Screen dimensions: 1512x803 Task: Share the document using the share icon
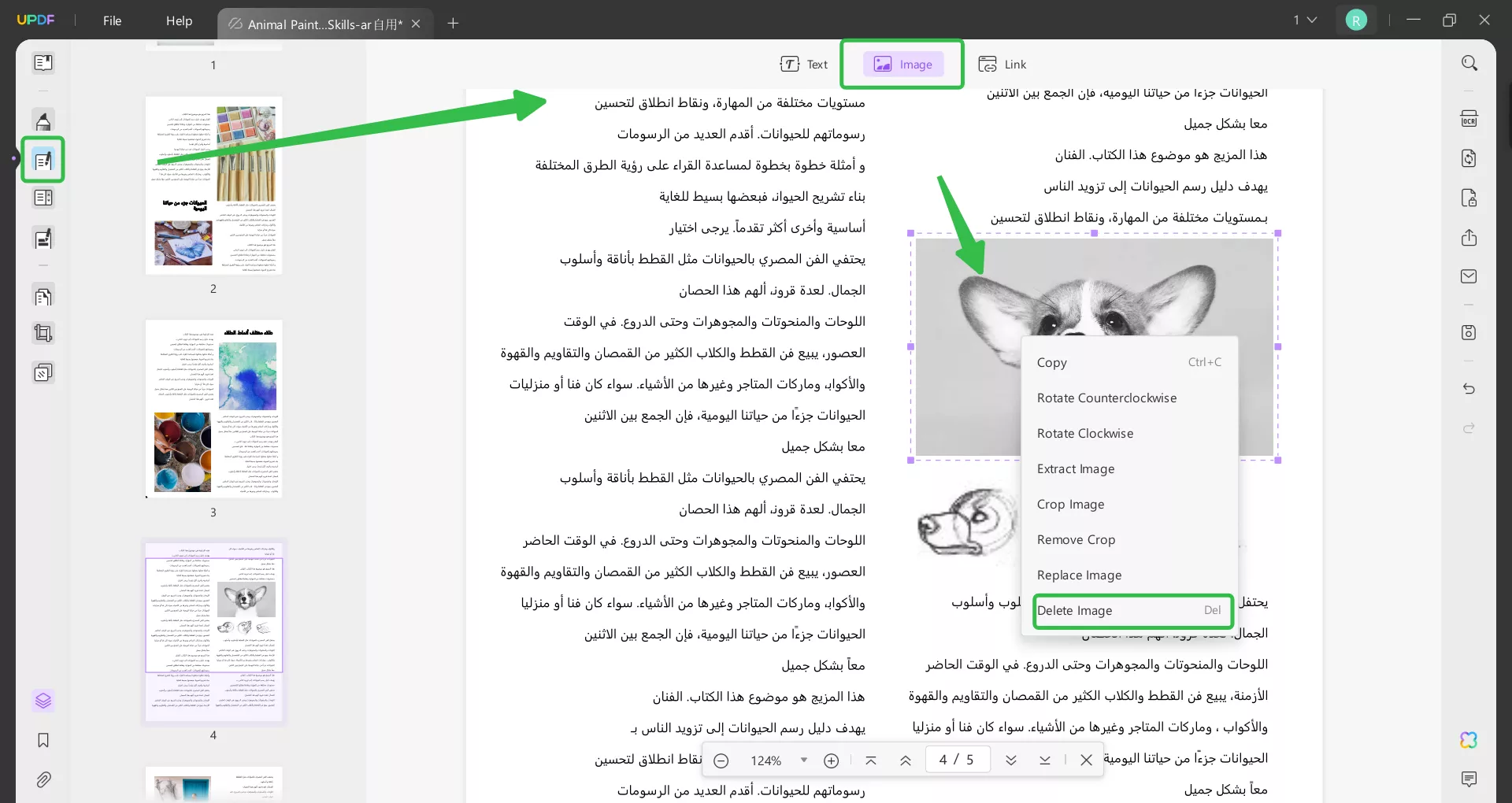pyautogui.click(x=1469, y=238)
